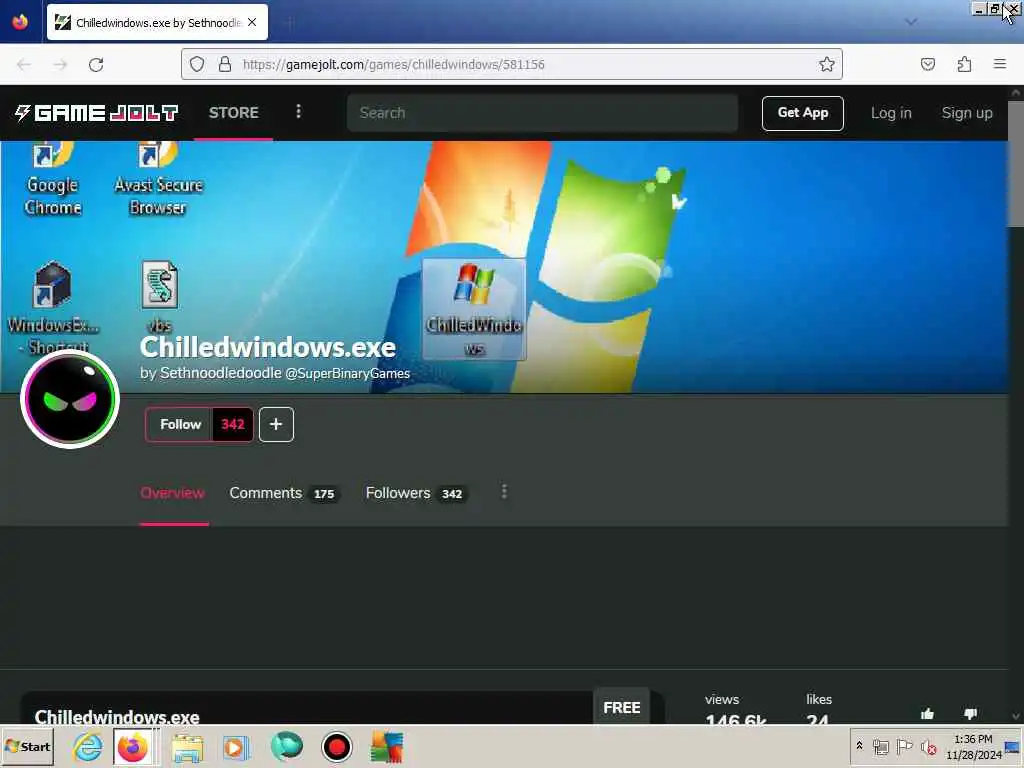1024x768 pixels.
Task: Open the Sethnoodledoodle developer link
Action: tap(221, 373)
